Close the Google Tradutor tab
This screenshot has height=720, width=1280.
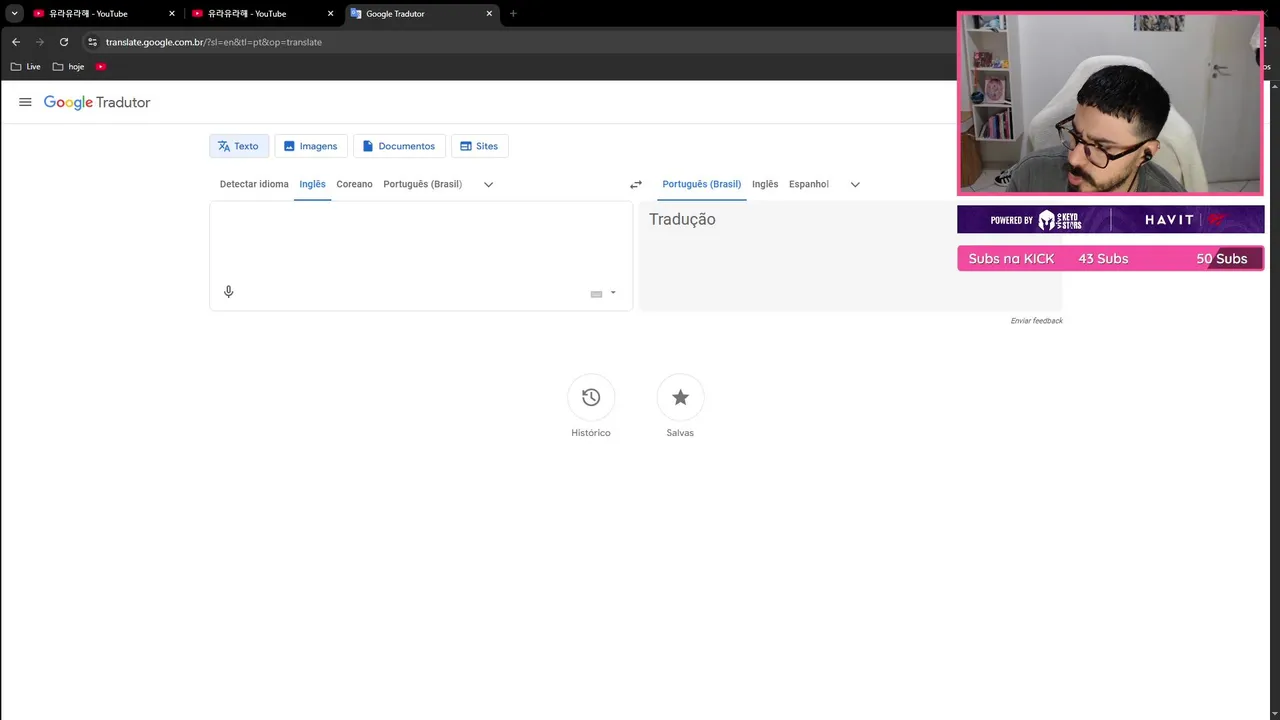(490, 14)
